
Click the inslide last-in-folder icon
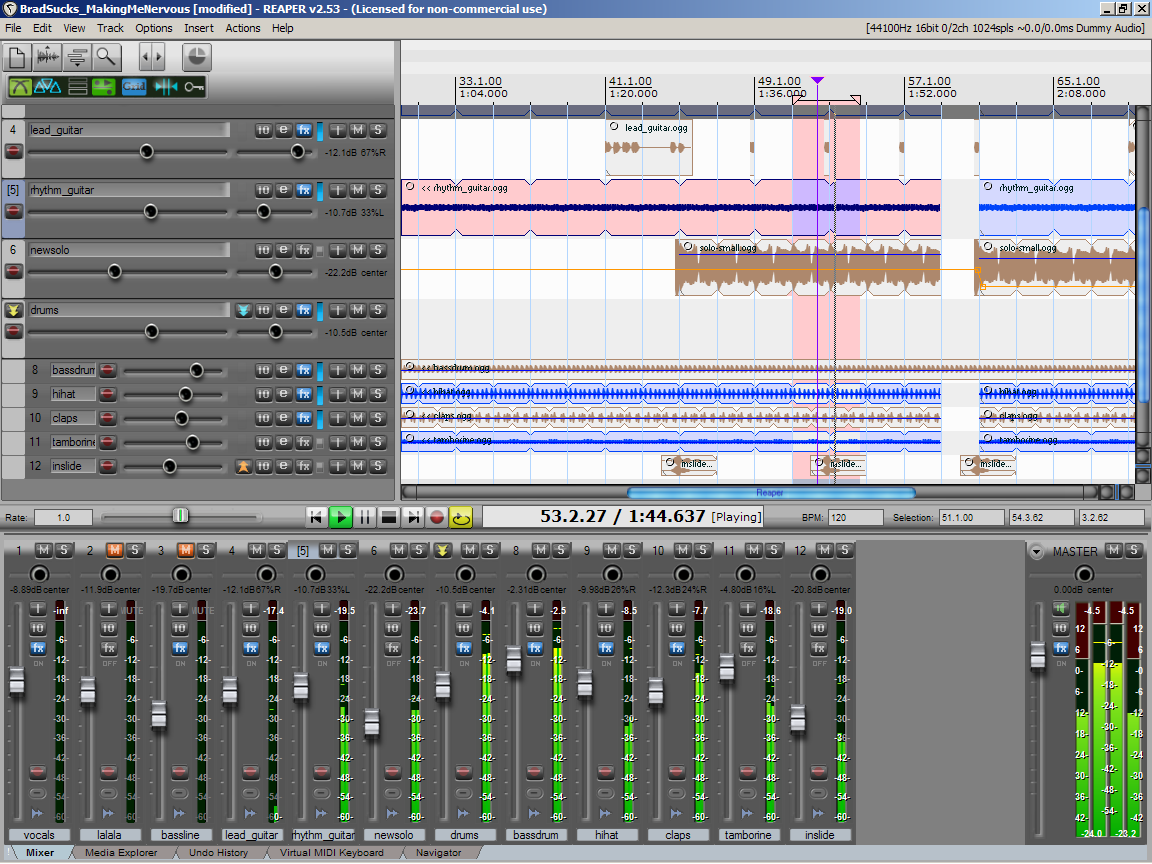coord(244,466)
